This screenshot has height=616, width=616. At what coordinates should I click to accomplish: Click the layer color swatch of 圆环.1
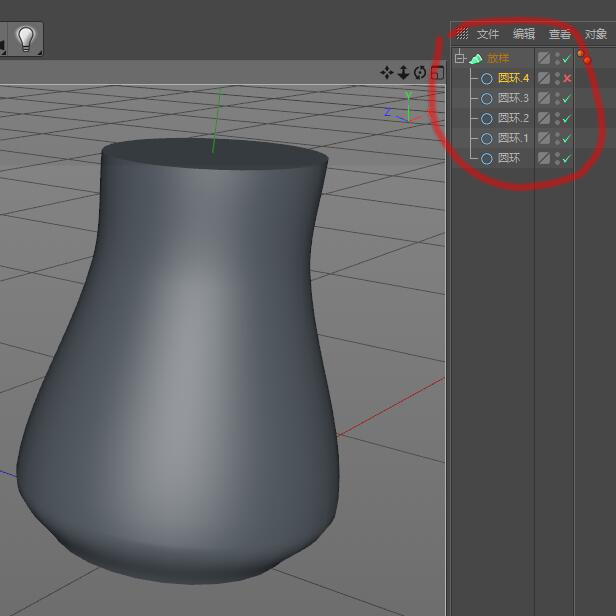(x=544, y=138)
